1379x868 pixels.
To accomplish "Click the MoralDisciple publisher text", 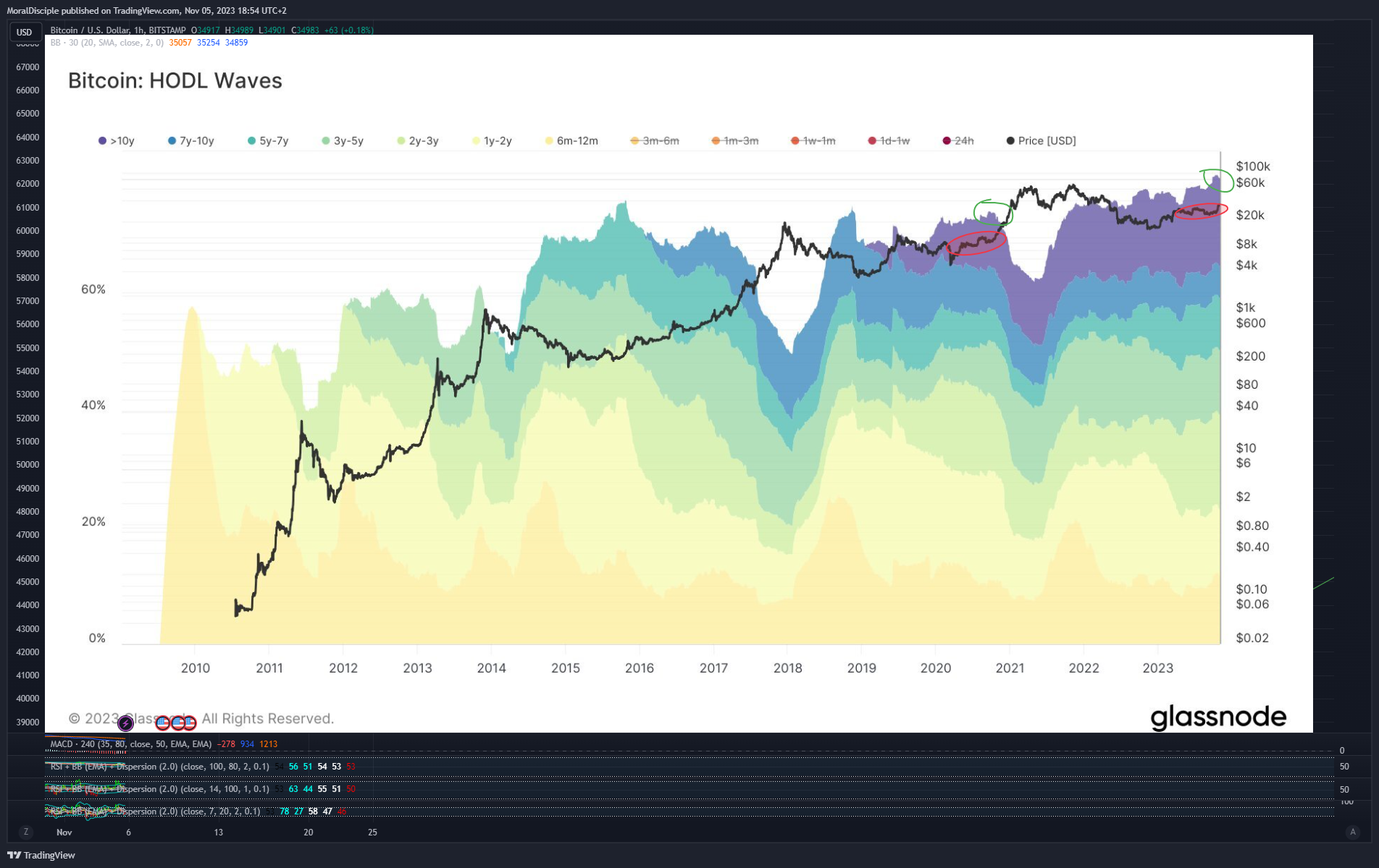I will click(33, 11).
